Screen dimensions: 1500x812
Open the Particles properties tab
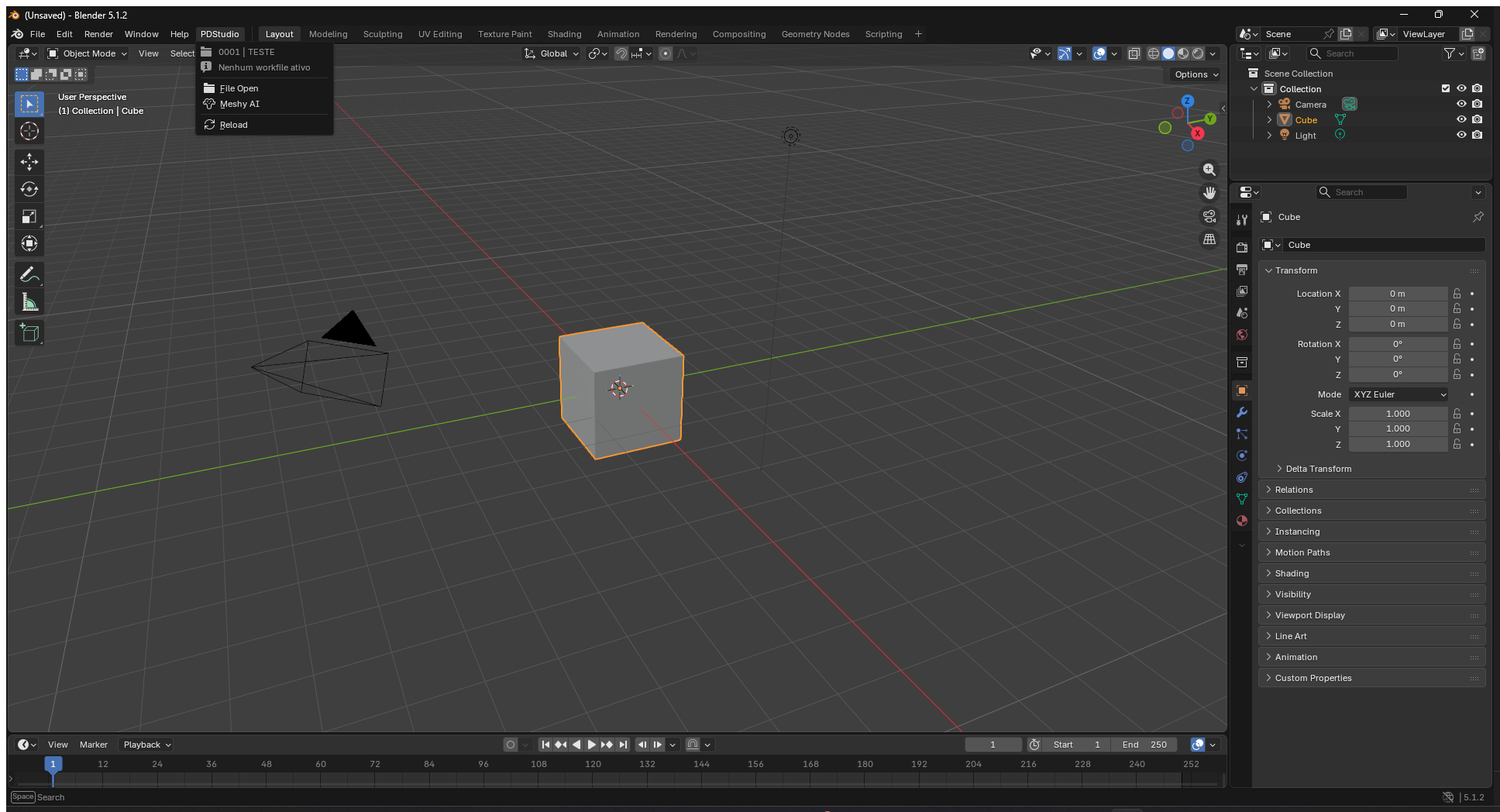pyautogui.click(x=1242, y=434)
